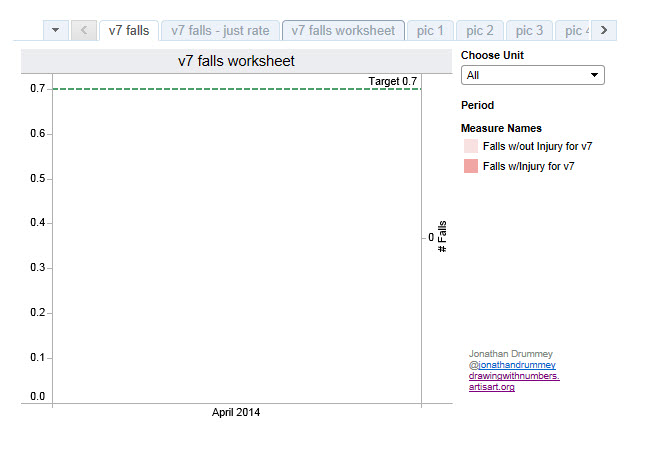This screenshot has height=449, width=647.
Task: Open the @jonathandrummey link
Action: [x=511, y=365]
